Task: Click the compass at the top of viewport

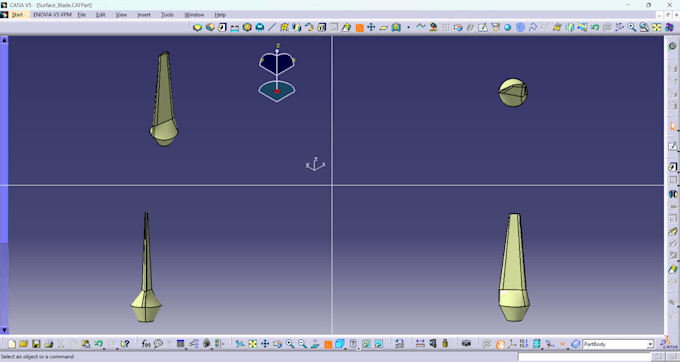Action: [x=277, y=73]
